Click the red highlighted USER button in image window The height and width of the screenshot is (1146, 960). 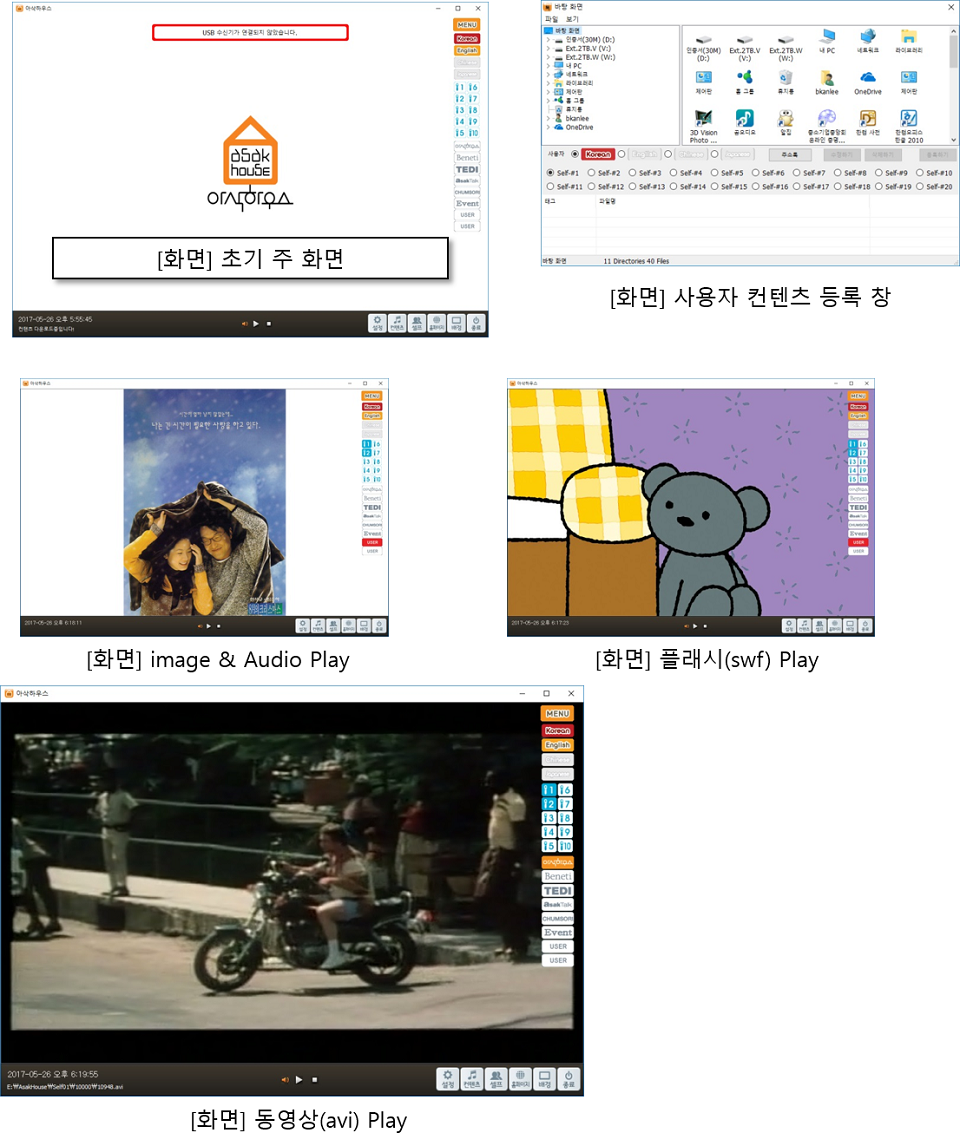[x=373, y=542]
